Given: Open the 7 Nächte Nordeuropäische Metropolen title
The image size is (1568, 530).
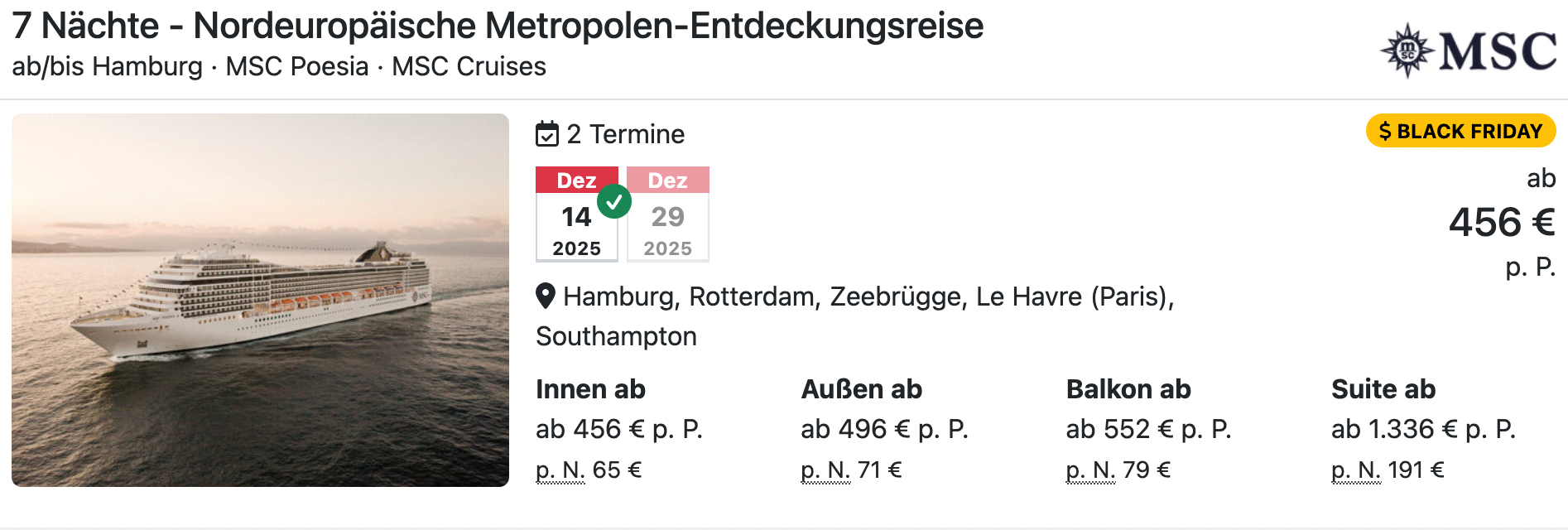Looking at the screenshot, I should (498, 26).
